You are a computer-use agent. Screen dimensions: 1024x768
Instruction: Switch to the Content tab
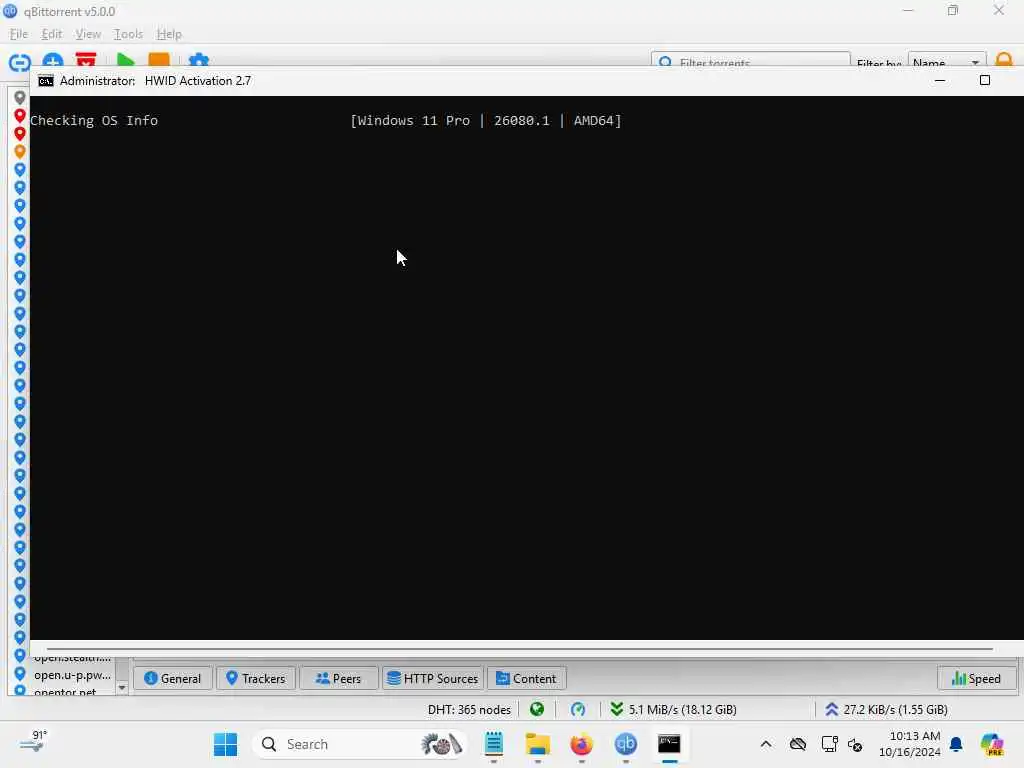[x=526, y=679]
